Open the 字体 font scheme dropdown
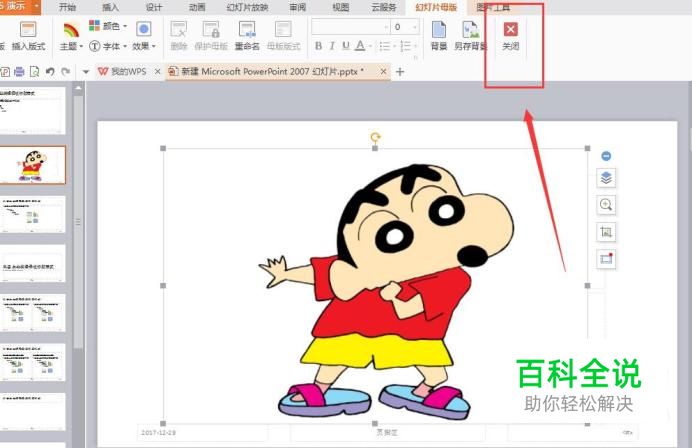 108,46
